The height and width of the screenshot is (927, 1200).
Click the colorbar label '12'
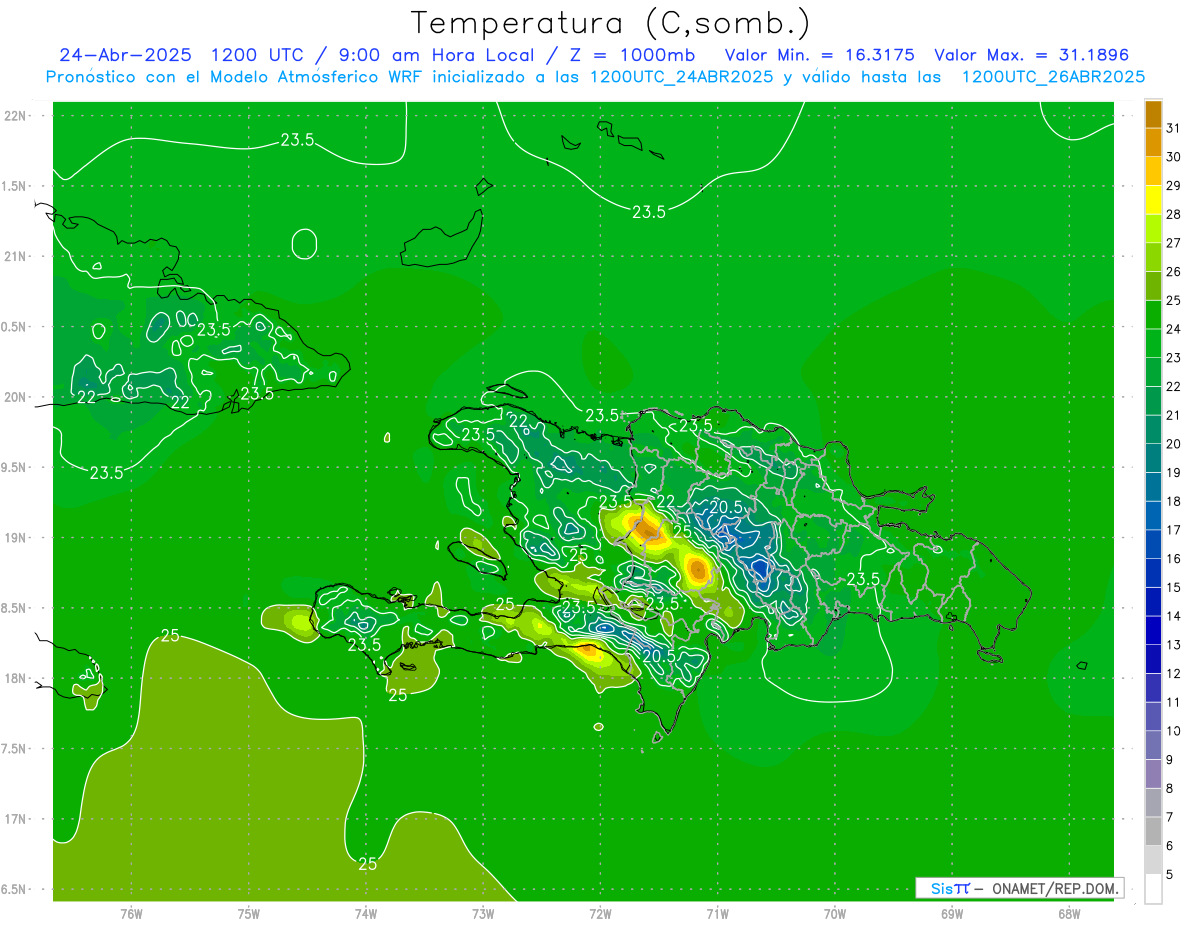pos(1173,674)
